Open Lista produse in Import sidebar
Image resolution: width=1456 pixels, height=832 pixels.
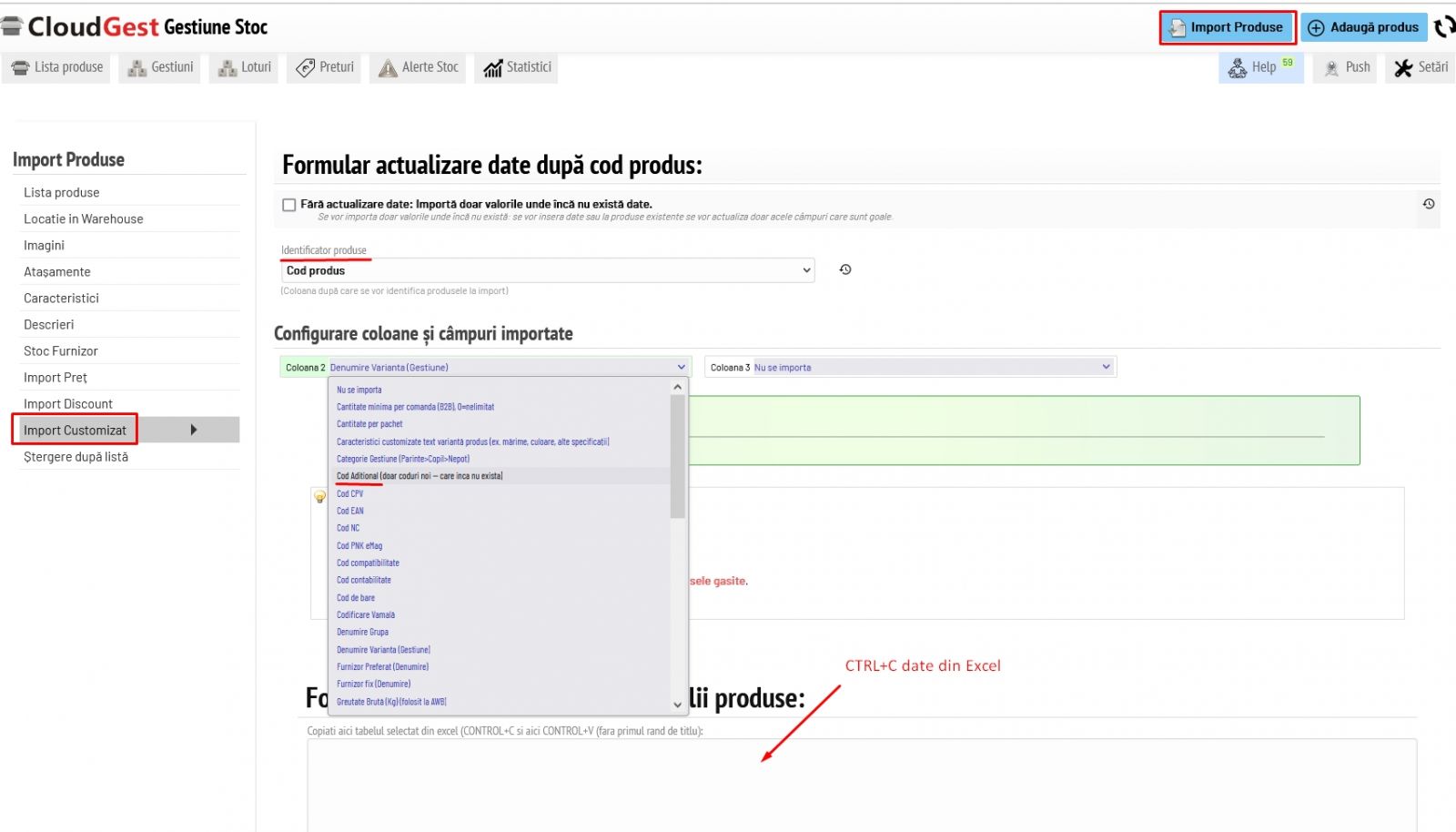click(61, 192)
